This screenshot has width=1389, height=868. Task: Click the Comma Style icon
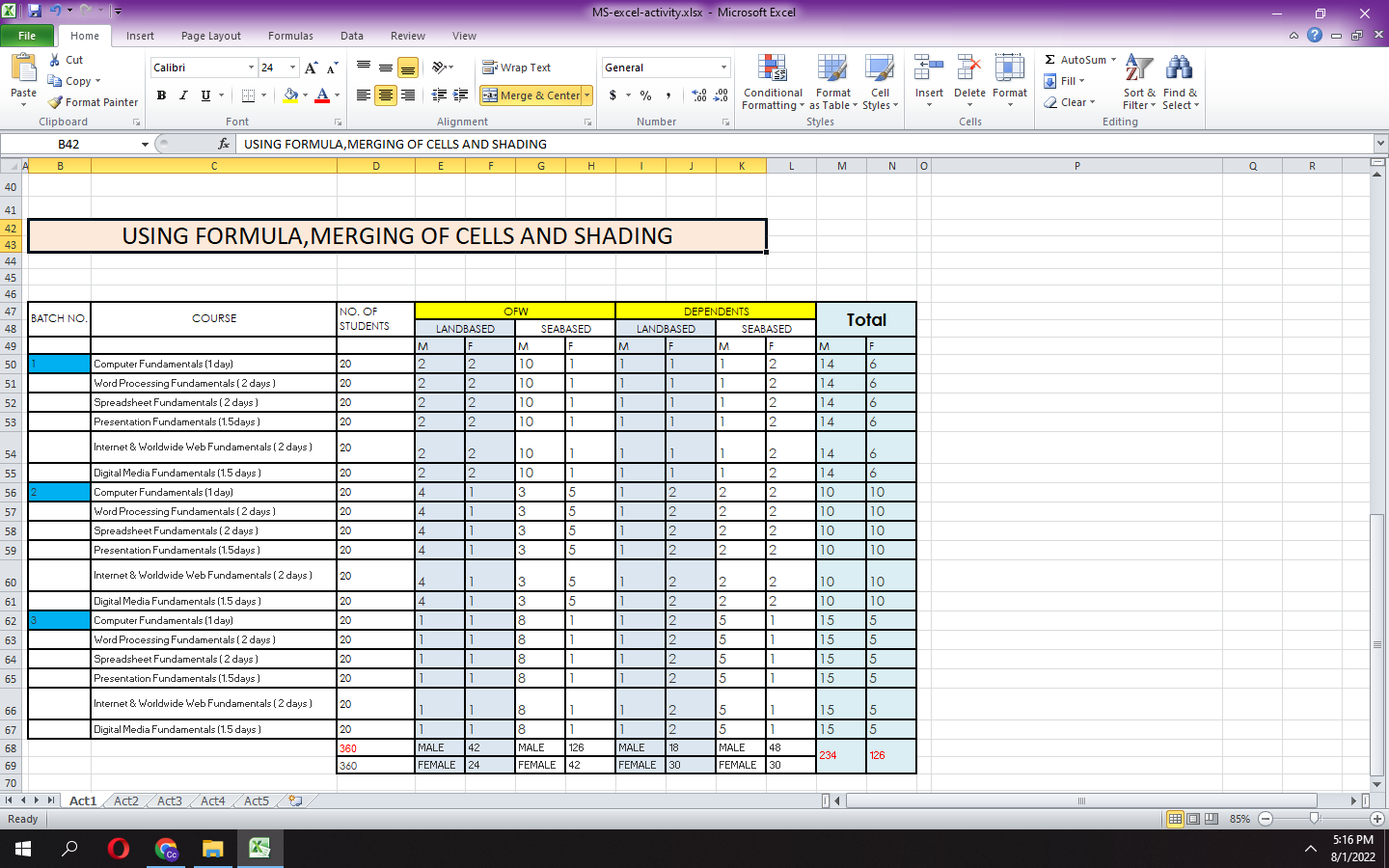(x=668, y=95)
